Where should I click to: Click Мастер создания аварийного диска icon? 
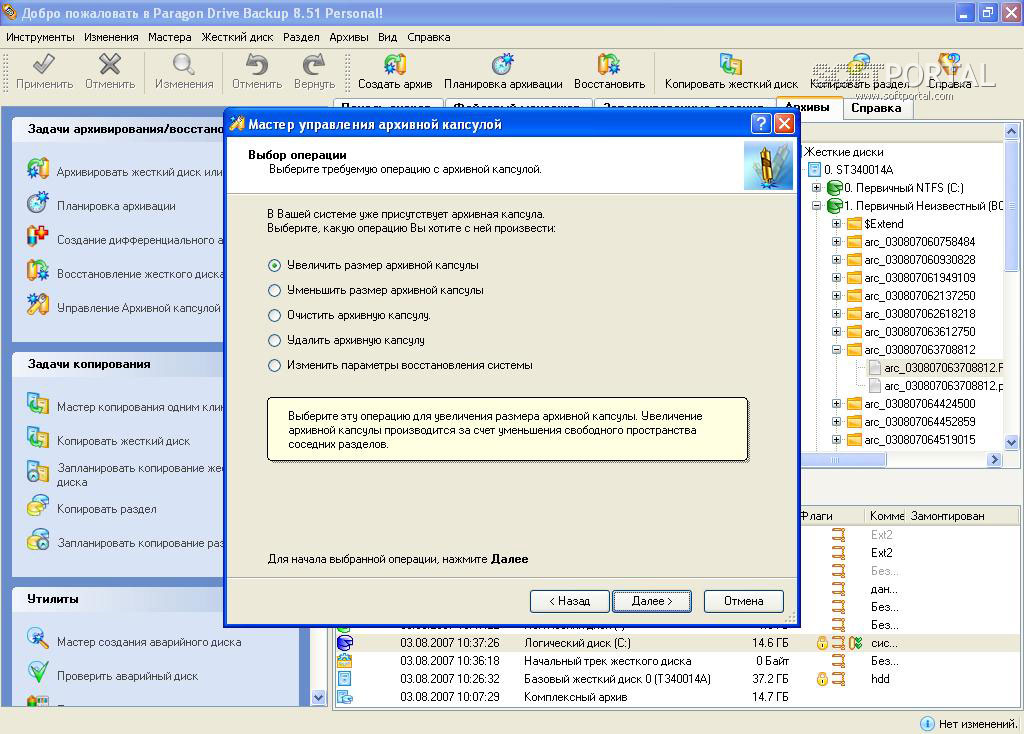38,639
